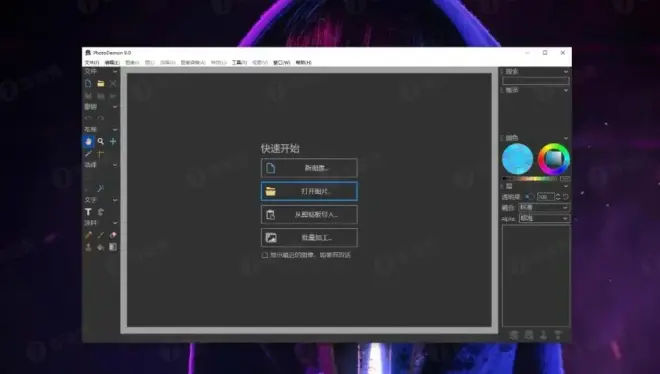Open the 文件(F) menu

pyautogui.click(x=92, y=62)
